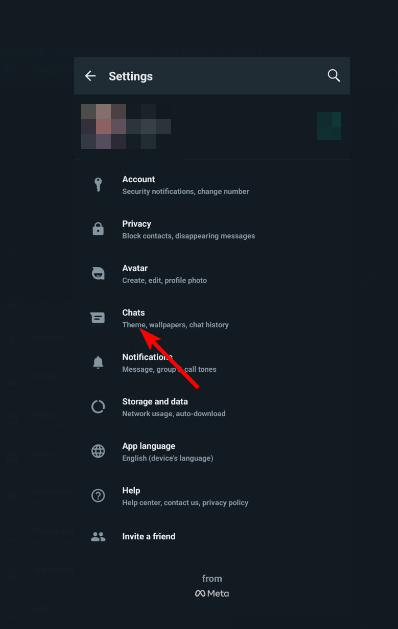Click the Invite a friend people icon
Image resolution: width=398 pixels, height=629 pixels.
click(98, 537)
